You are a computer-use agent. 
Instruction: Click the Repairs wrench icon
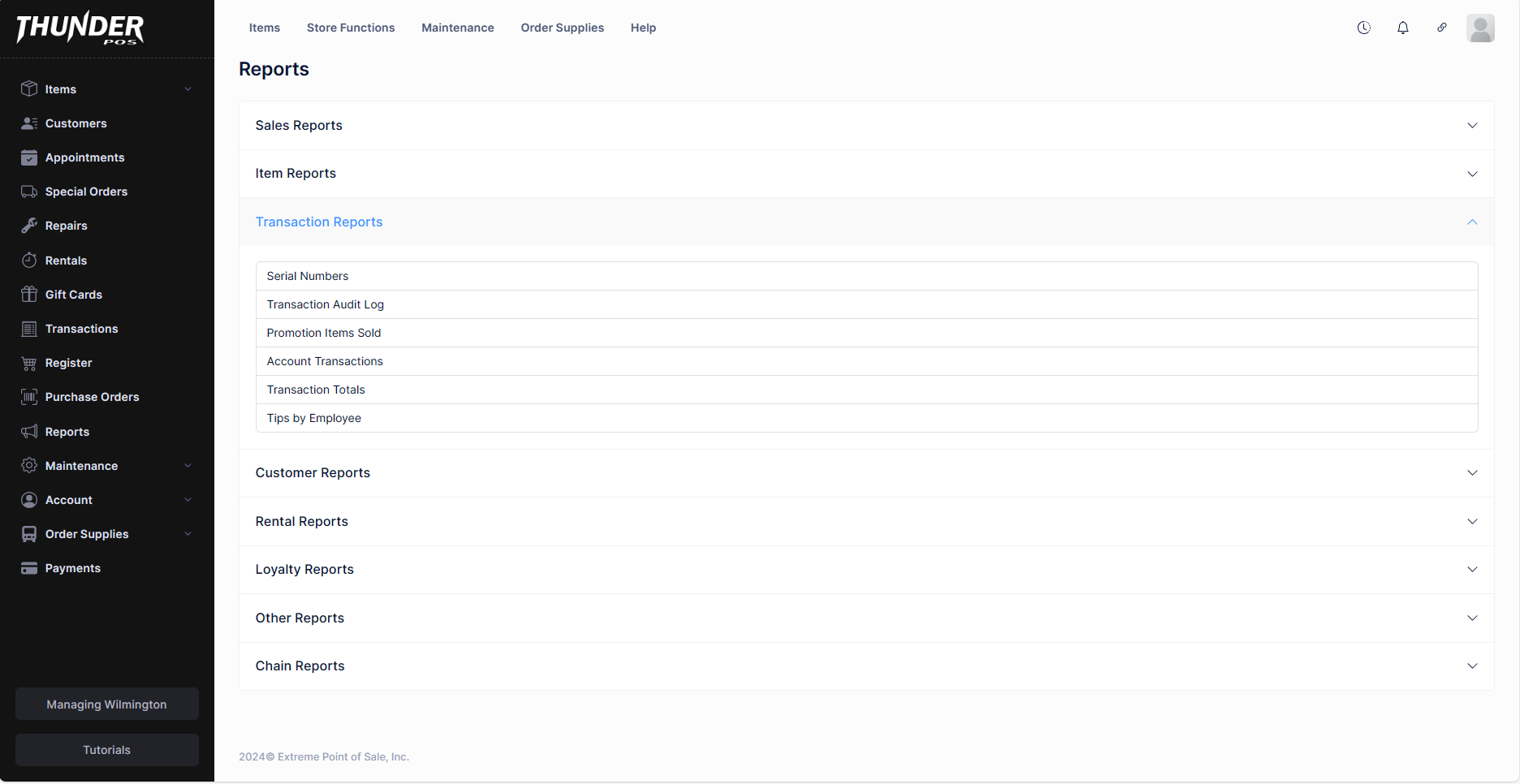point(29,226)
